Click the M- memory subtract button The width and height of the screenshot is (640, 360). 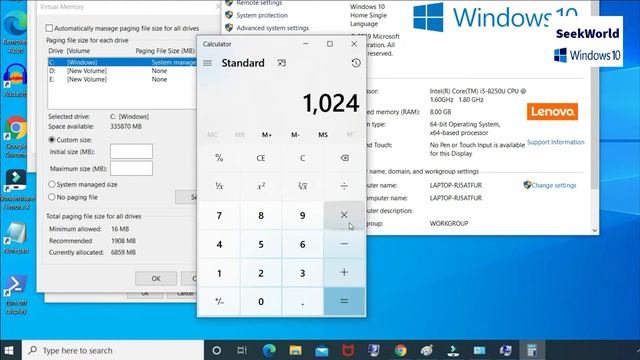coord(295,135)
